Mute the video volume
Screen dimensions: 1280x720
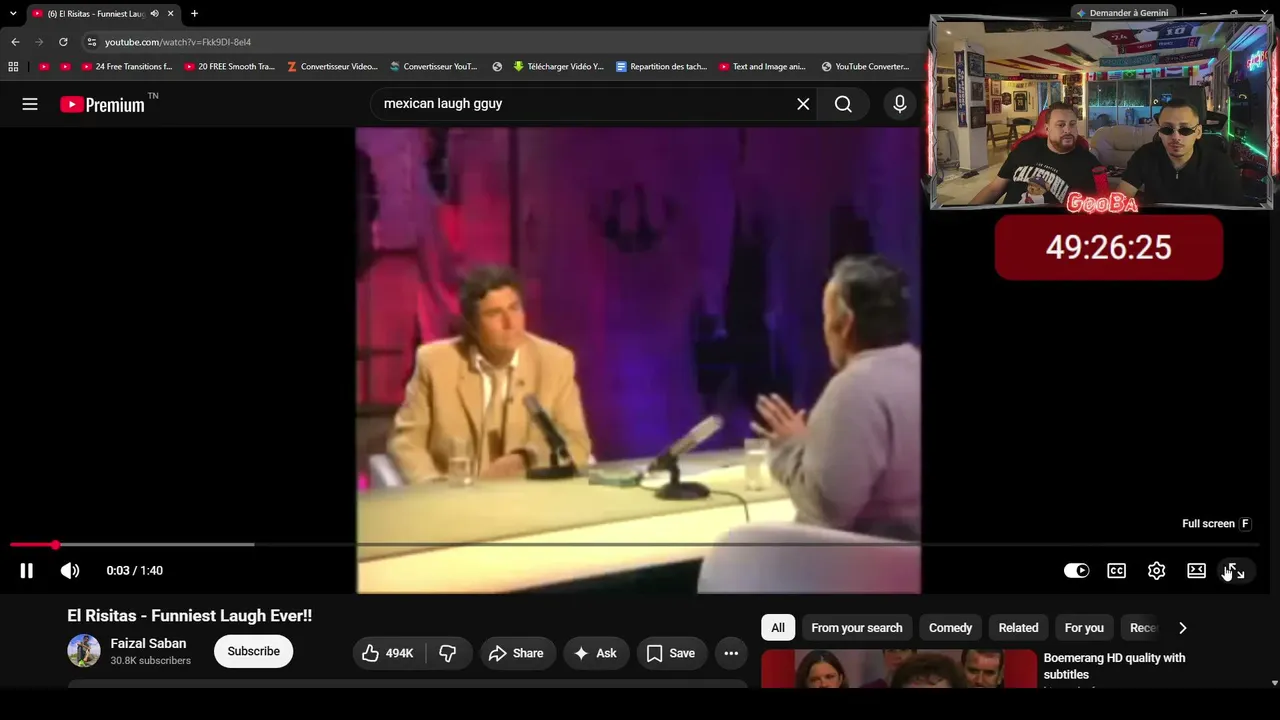[69, 571]
